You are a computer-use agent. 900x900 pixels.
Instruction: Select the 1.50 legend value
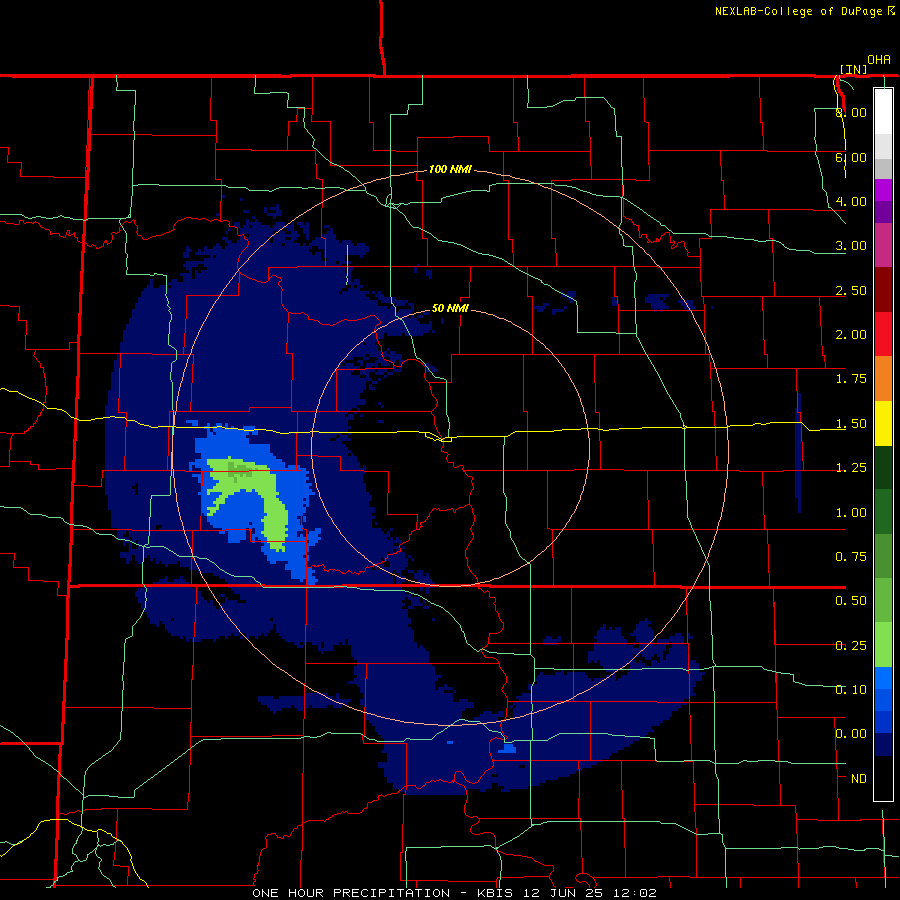pyautogui.click(x=851, y=424)
